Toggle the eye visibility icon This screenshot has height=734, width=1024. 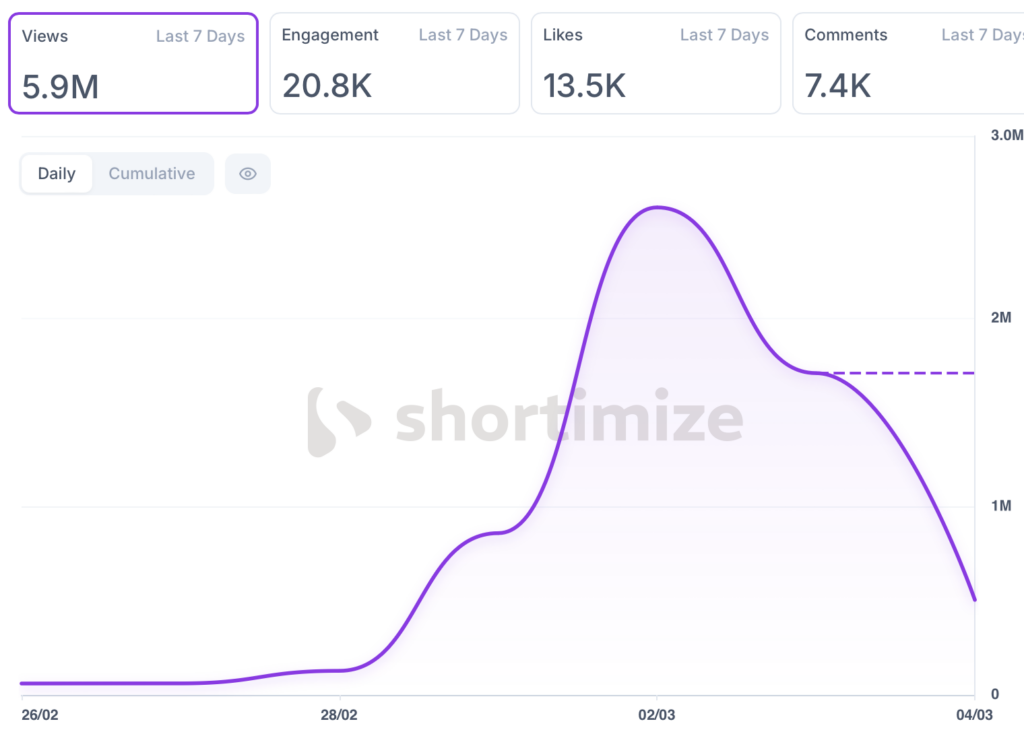[x=248, y=174]
